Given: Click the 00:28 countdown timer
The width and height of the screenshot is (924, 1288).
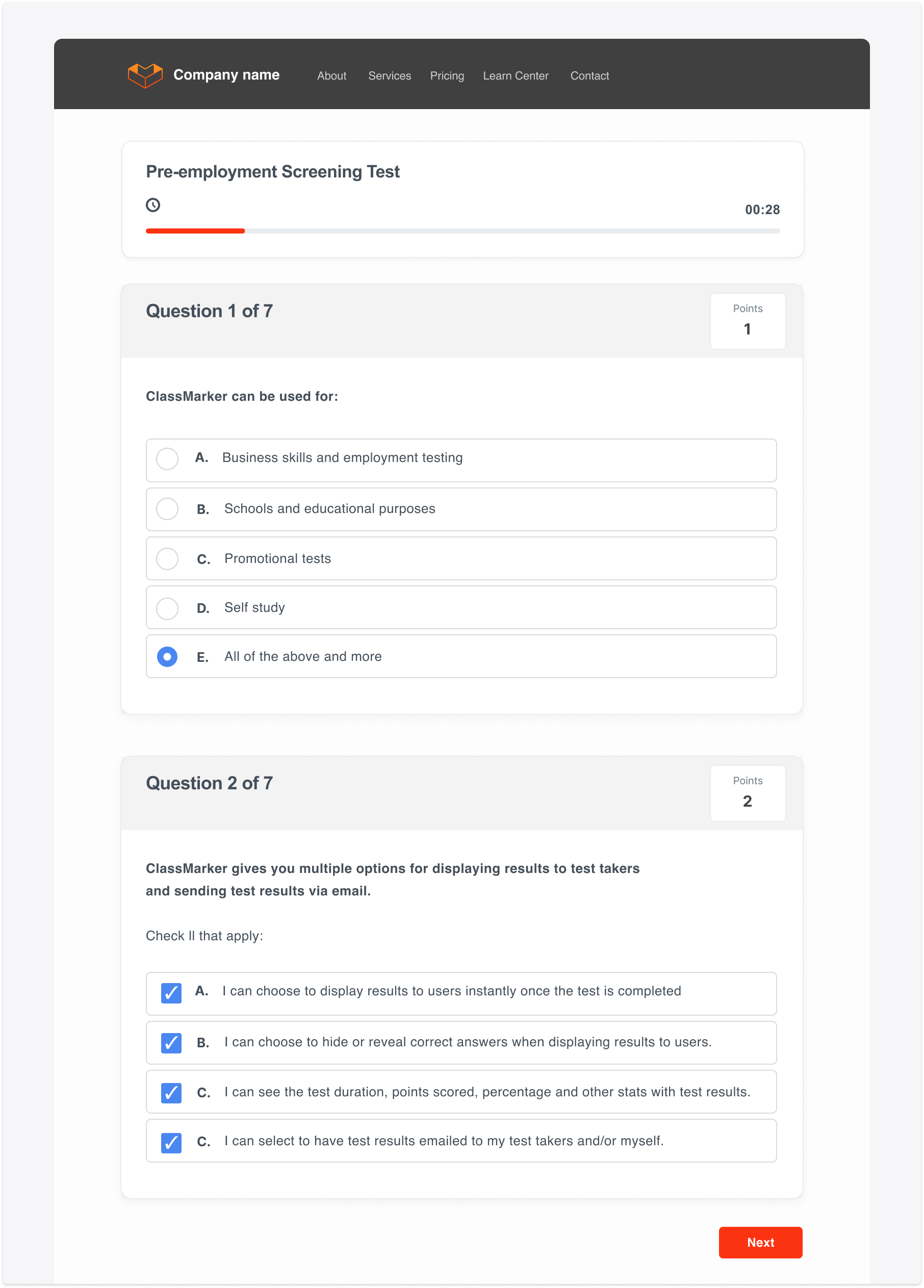Looking at the screenshot, I should point(762,210).
